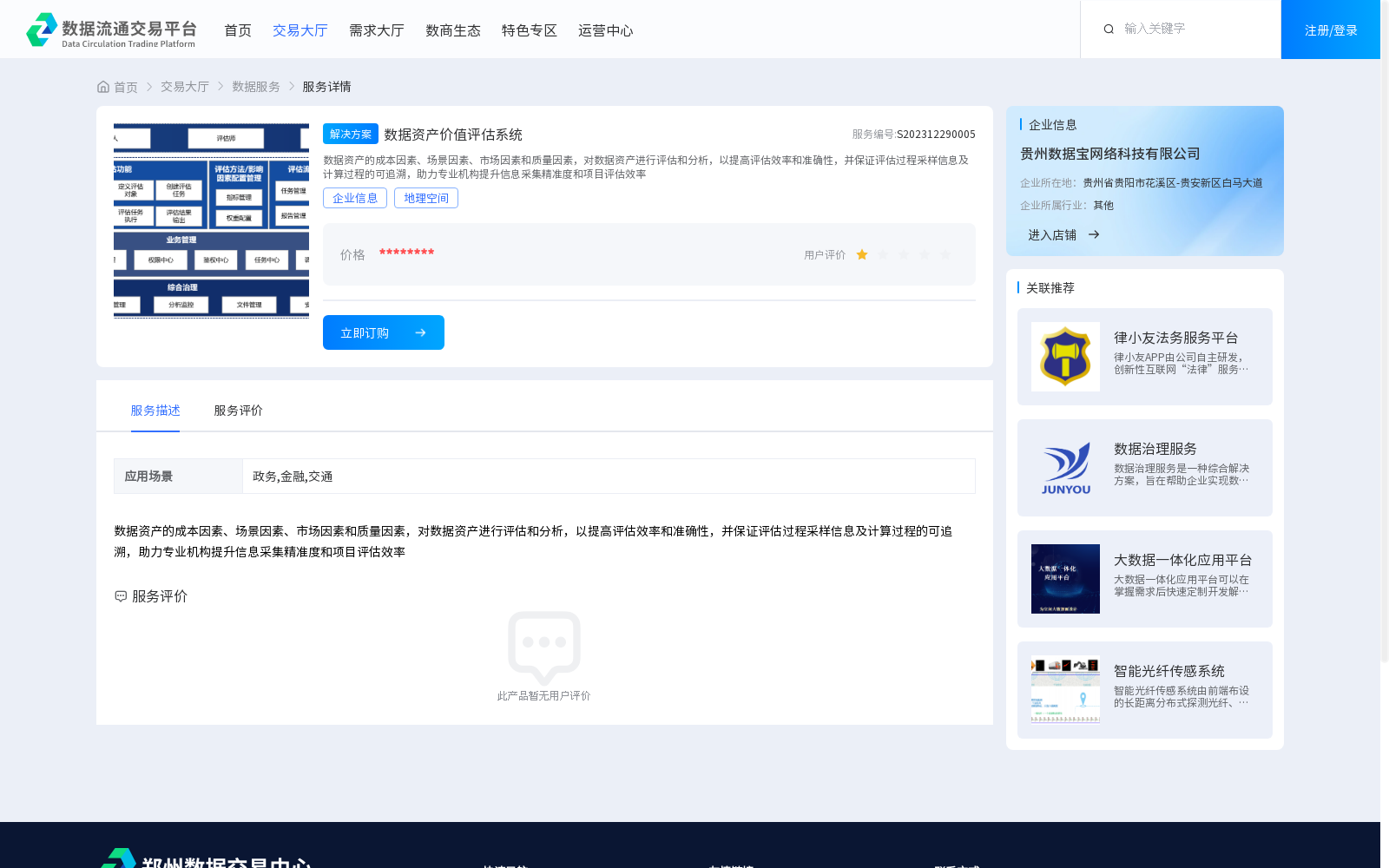Go to 首页 via breadcrumb
The height and width of the screenshot is (868, 1389).
pos(126,87)
